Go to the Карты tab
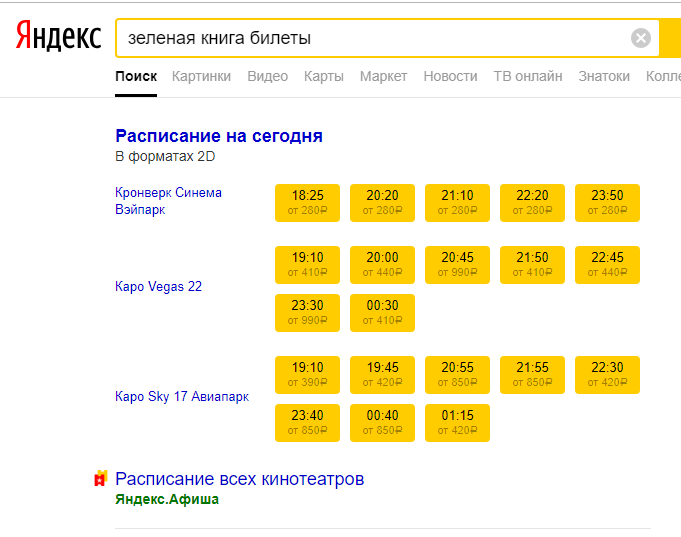 [x=324, y=76]
